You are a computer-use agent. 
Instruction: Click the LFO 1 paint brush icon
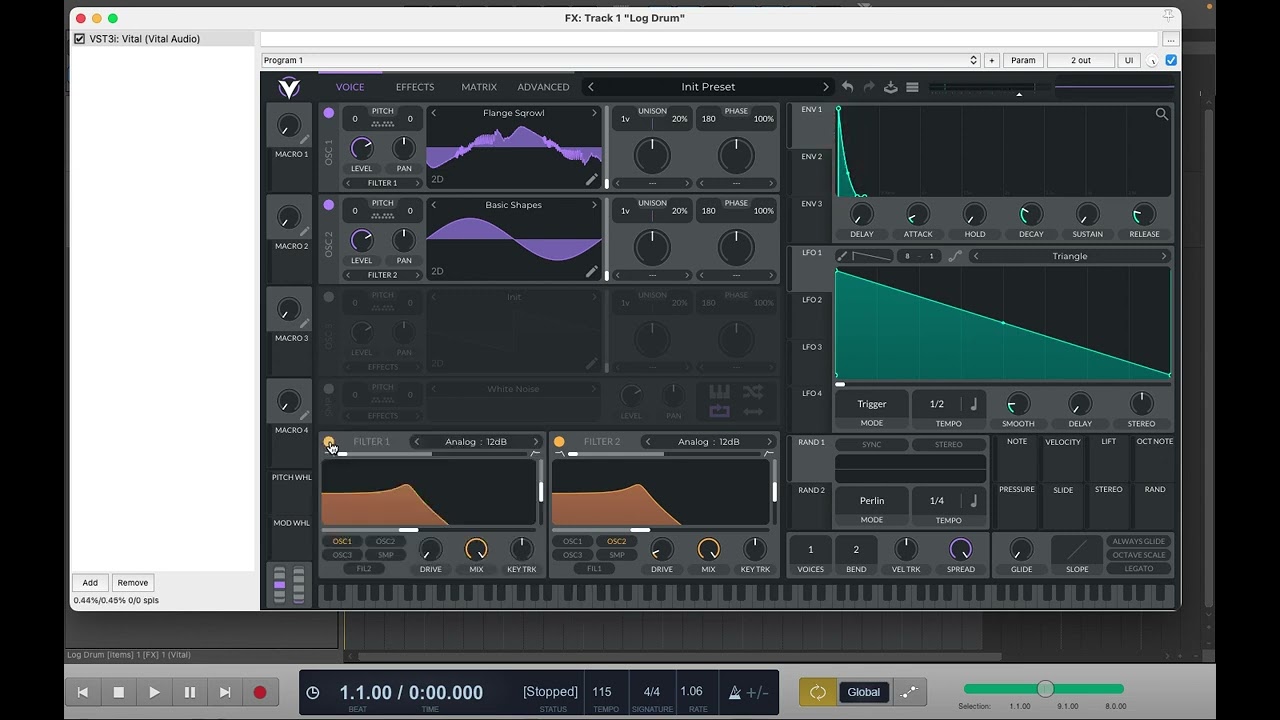click(843, 256)
